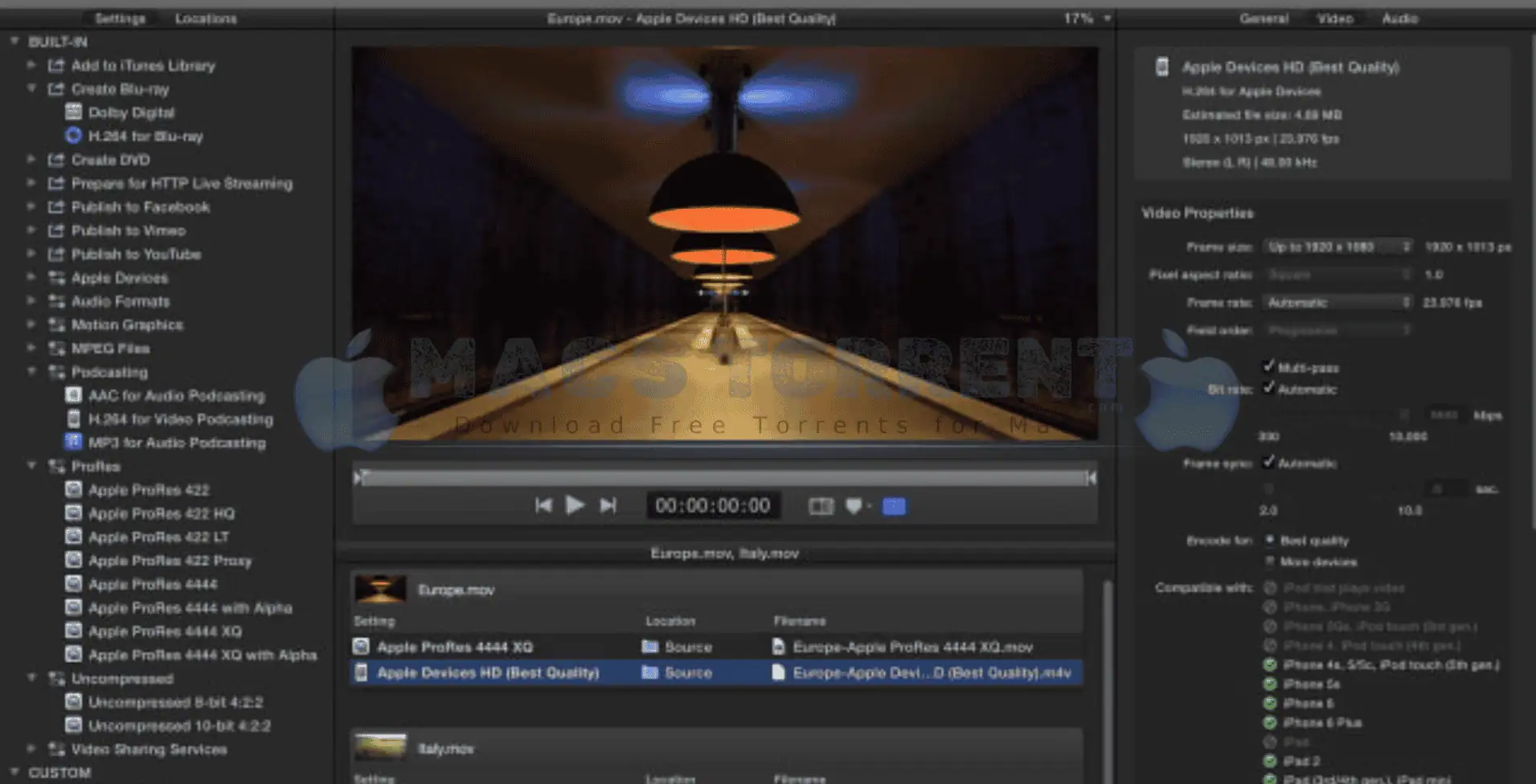This screenshot has width=1536, height=784.
Task: Expand the Create DVD group
Action: point(31,159)
